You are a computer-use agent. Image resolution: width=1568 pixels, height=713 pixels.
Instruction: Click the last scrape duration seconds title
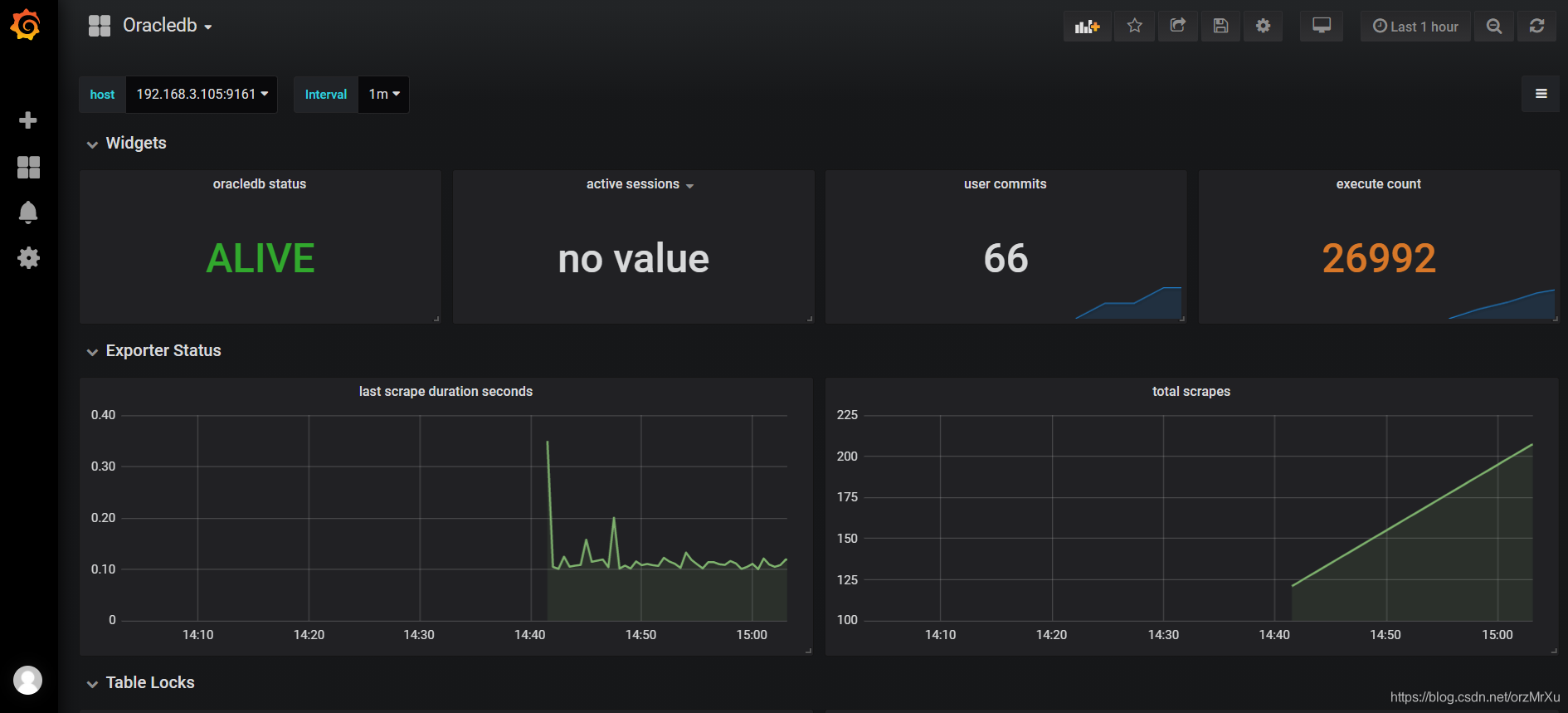point(446,392)
